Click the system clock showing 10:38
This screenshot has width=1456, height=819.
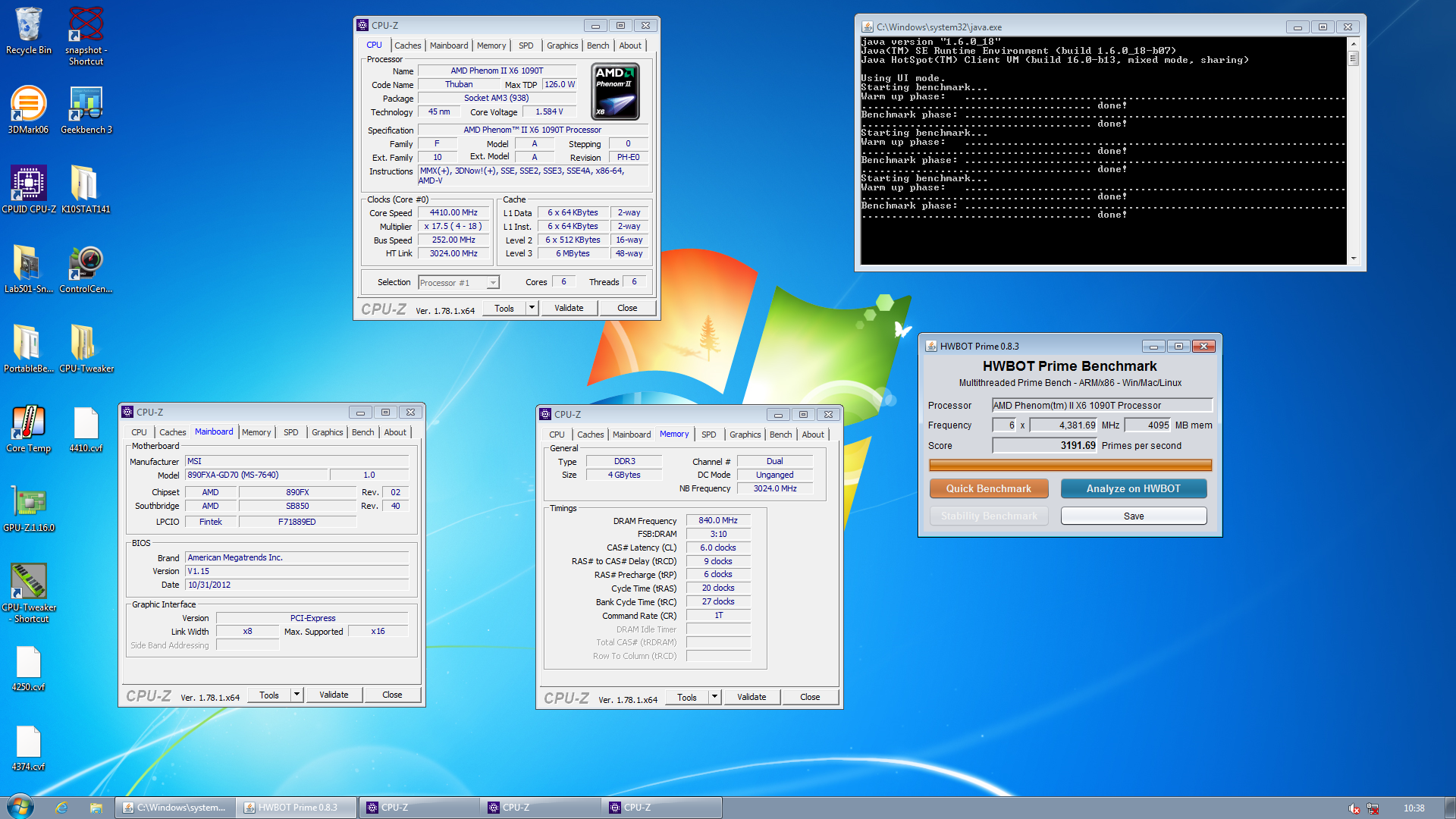pos(1414,808)
